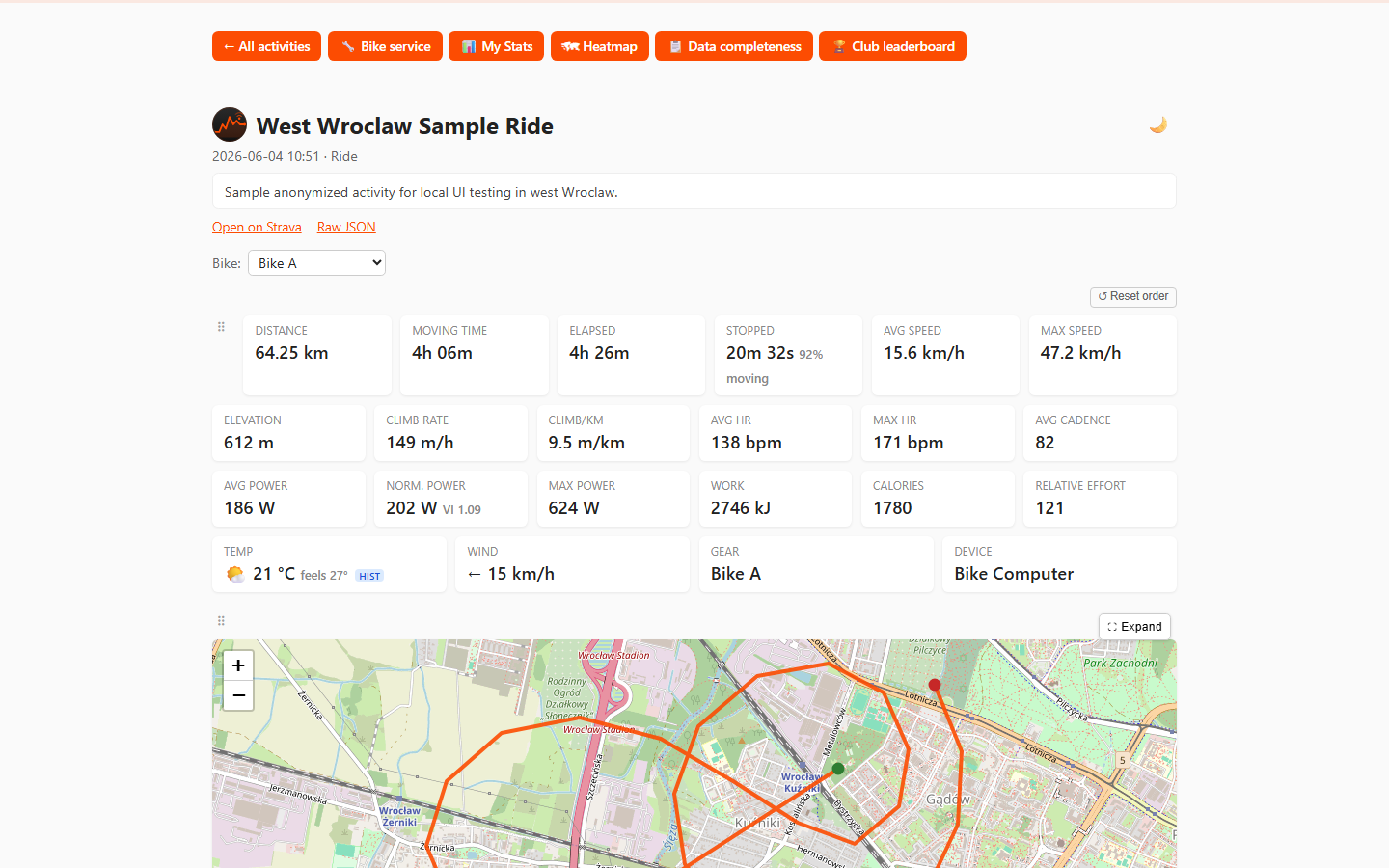Click the Moving Time 4h 06m card

[475, 355]
